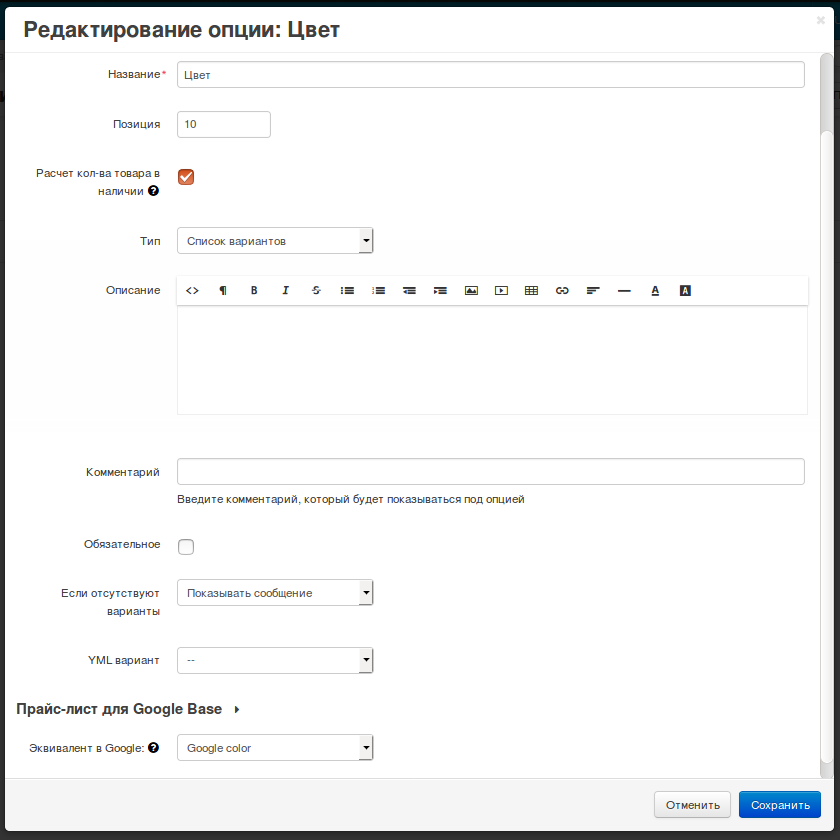Screen dimensions: 840x840
Task: Insert table into description editor
Action: pyautogui.click(x=531, y=290)
